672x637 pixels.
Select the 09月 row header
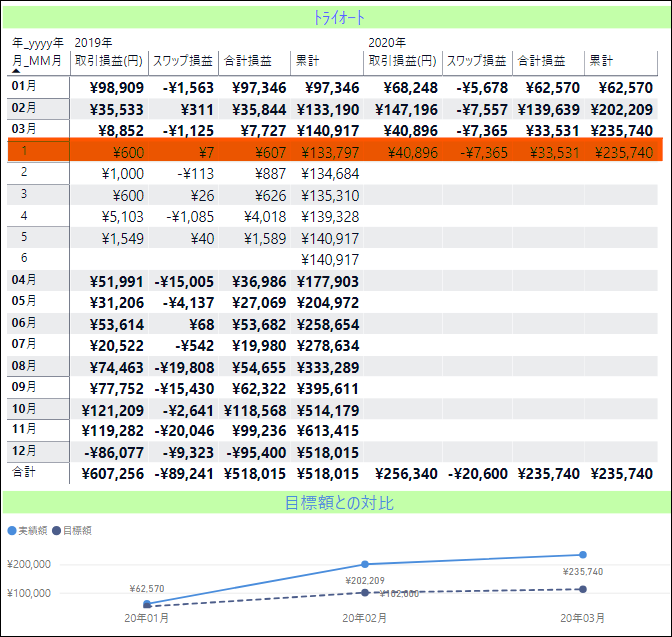[24, 387]
